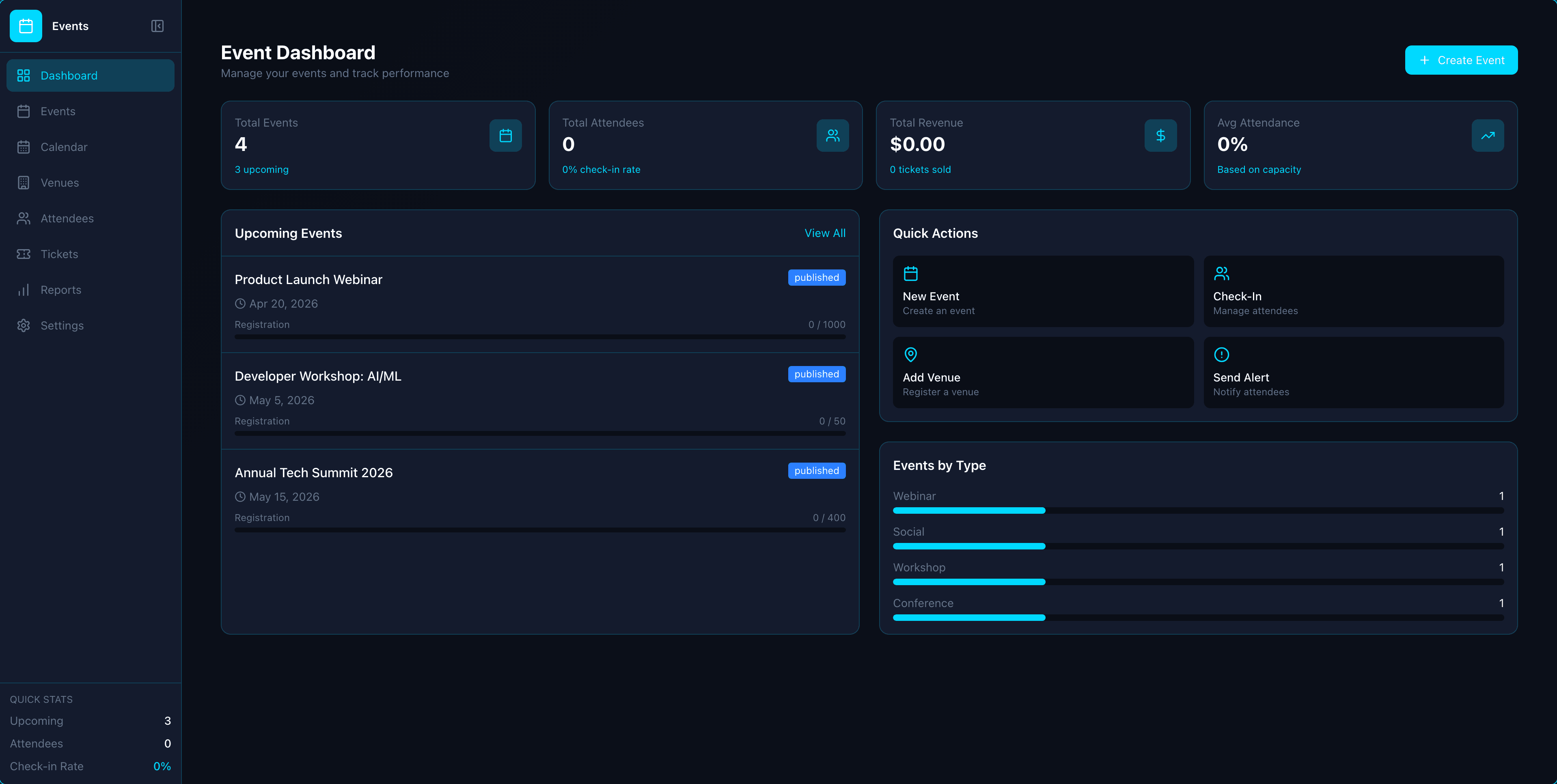Image resolution: width=1557 pixels, height=784 pixels.
Task: Collapse the sidebar panel toggle icon
Action: tap(157, 26)
